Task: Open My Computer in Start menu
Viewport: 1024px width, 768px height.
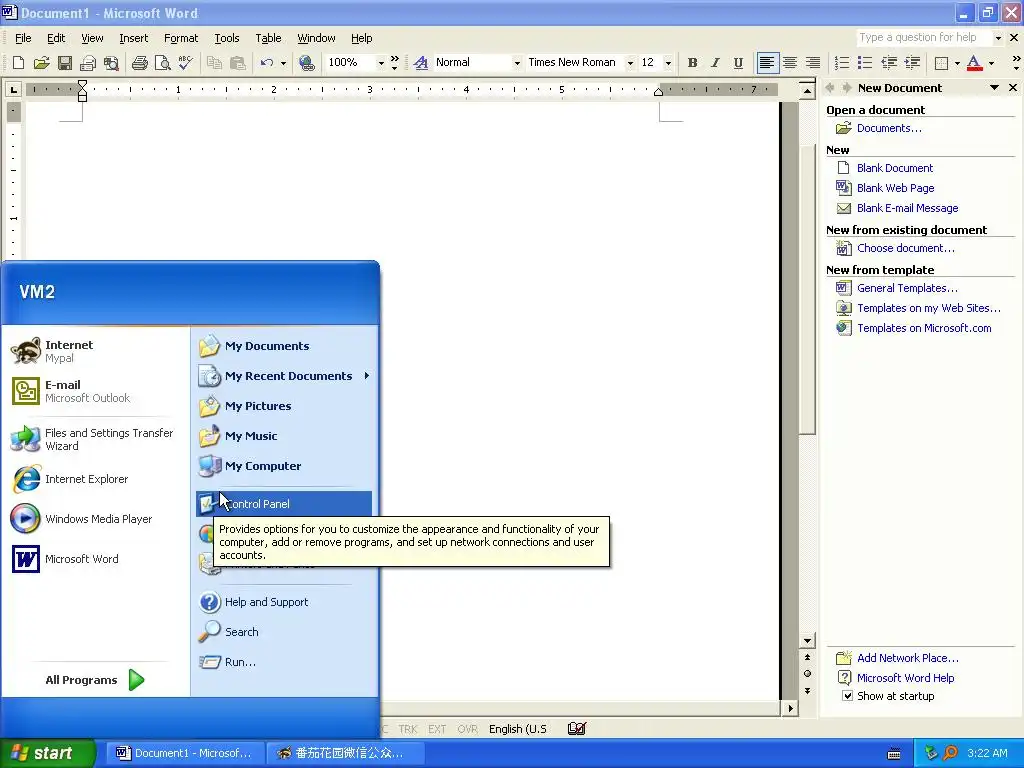Action: pyautogui.click(x=284, y=466)
